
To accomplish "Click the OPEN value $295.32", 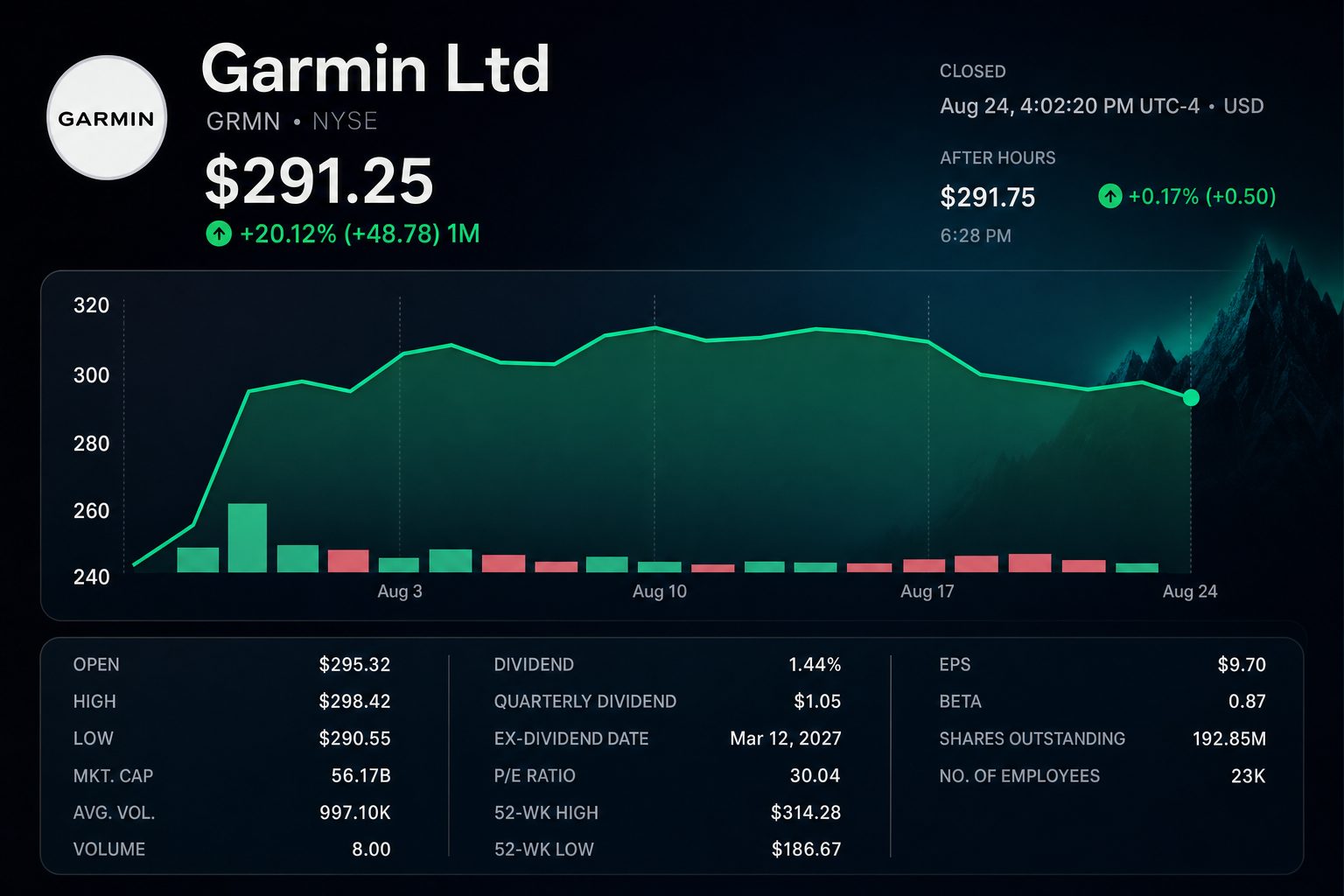I will pos(354,664).
